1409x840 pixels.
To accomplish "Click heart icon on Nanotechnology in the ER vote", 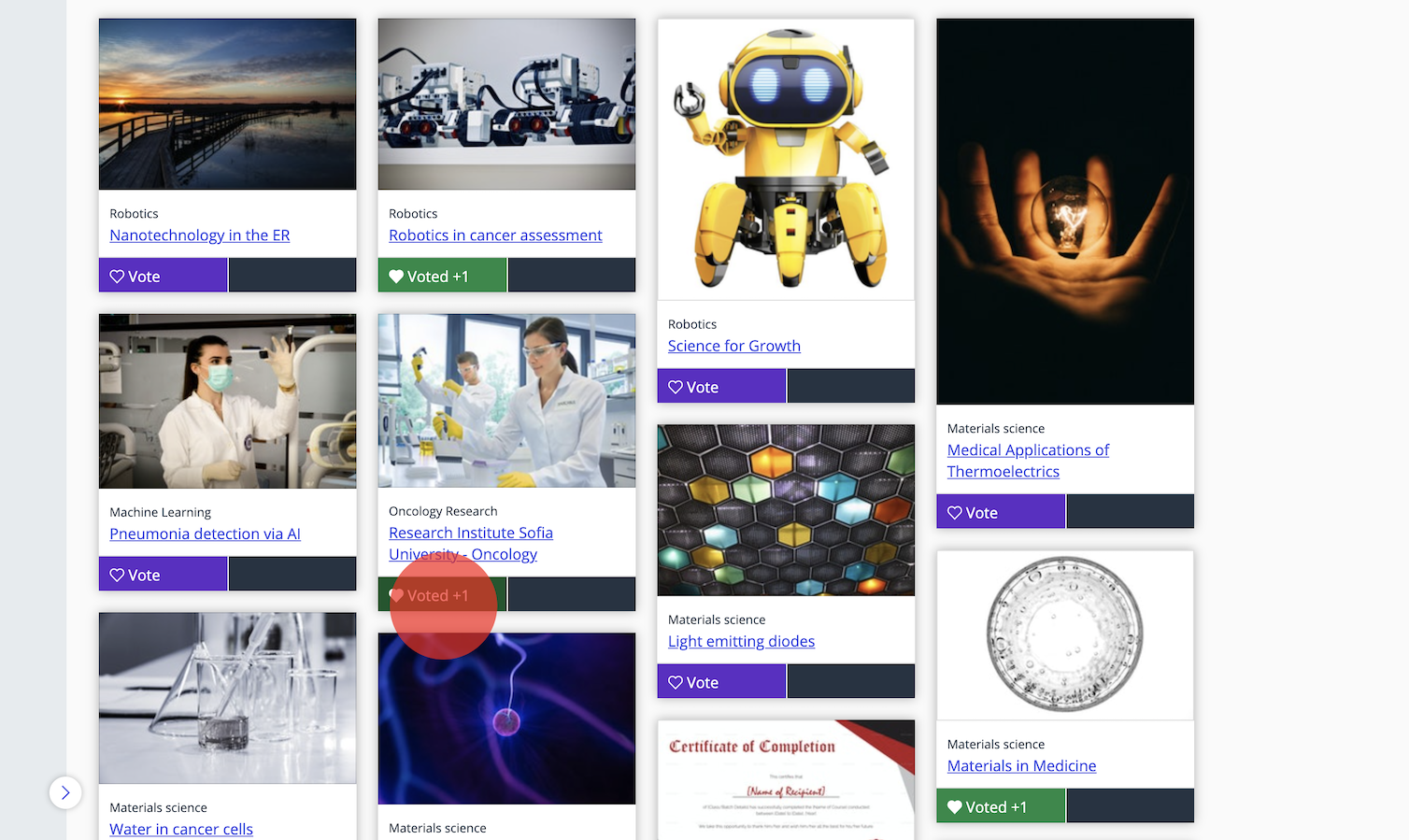I will 117,277.
